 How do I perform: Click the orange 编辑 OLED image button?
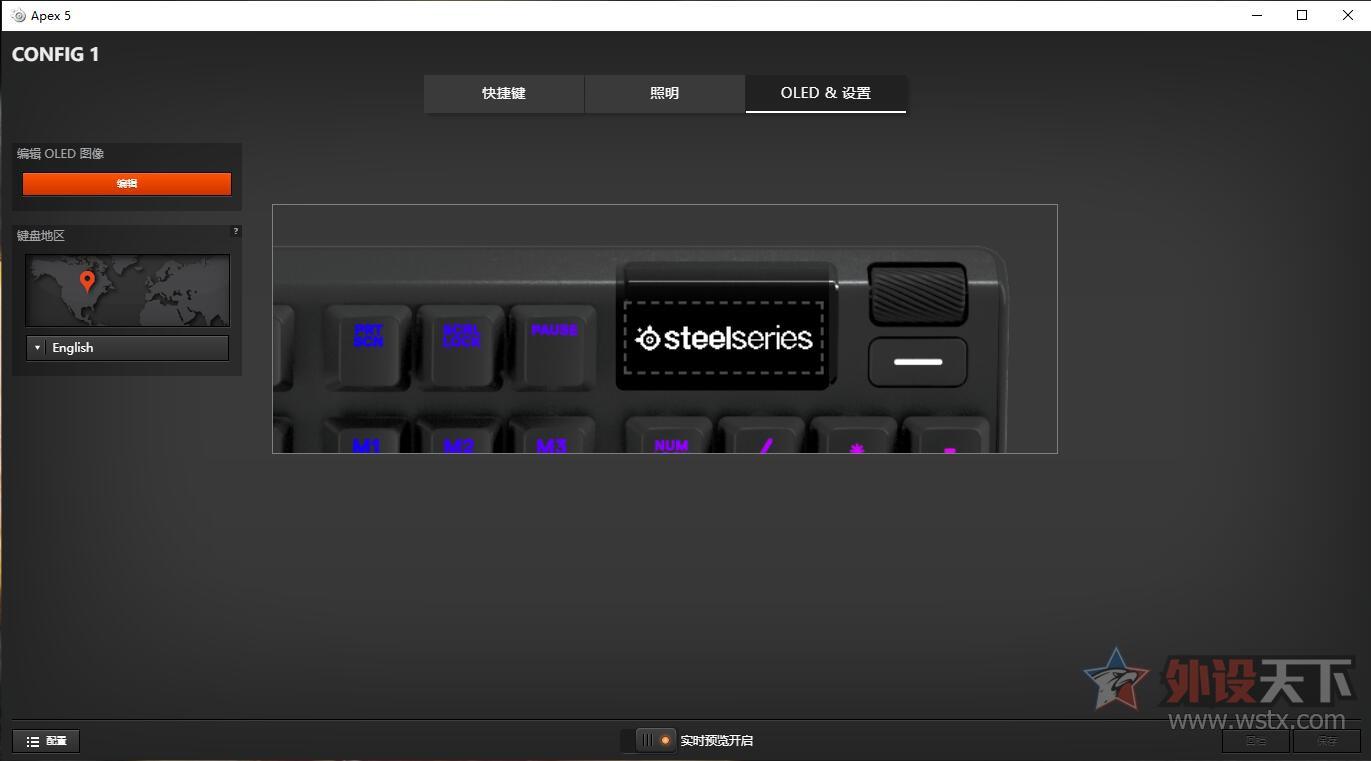[x=127, y=184]
